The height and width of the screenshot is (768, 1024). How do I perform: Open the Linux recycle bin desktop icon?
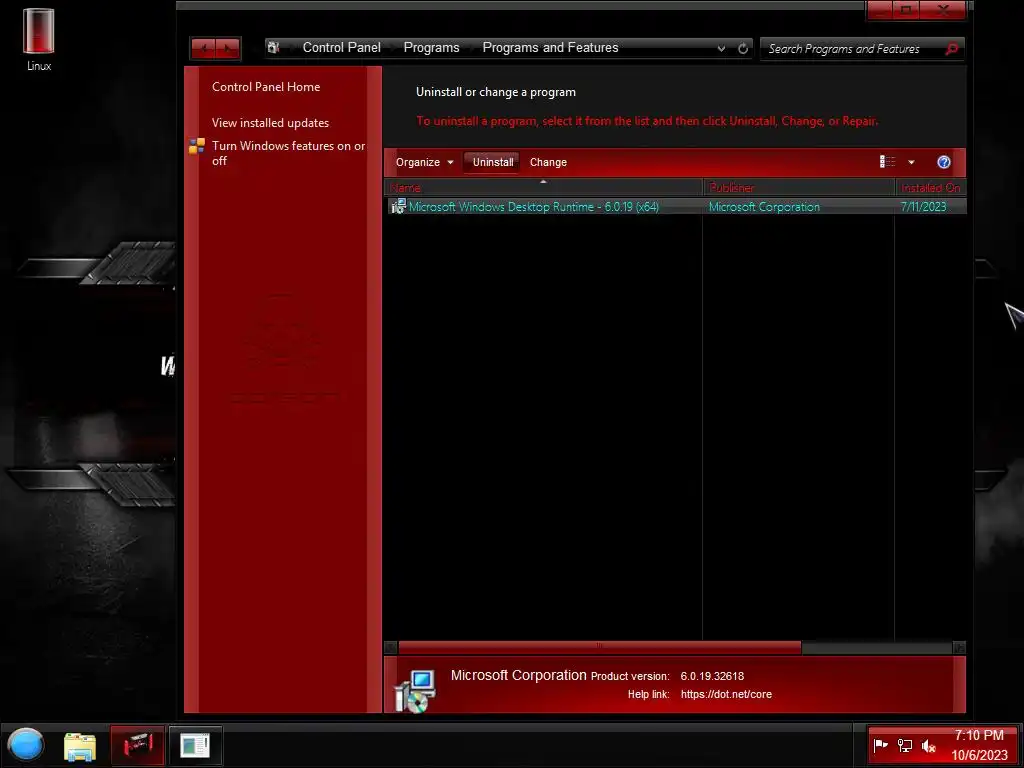39,39
